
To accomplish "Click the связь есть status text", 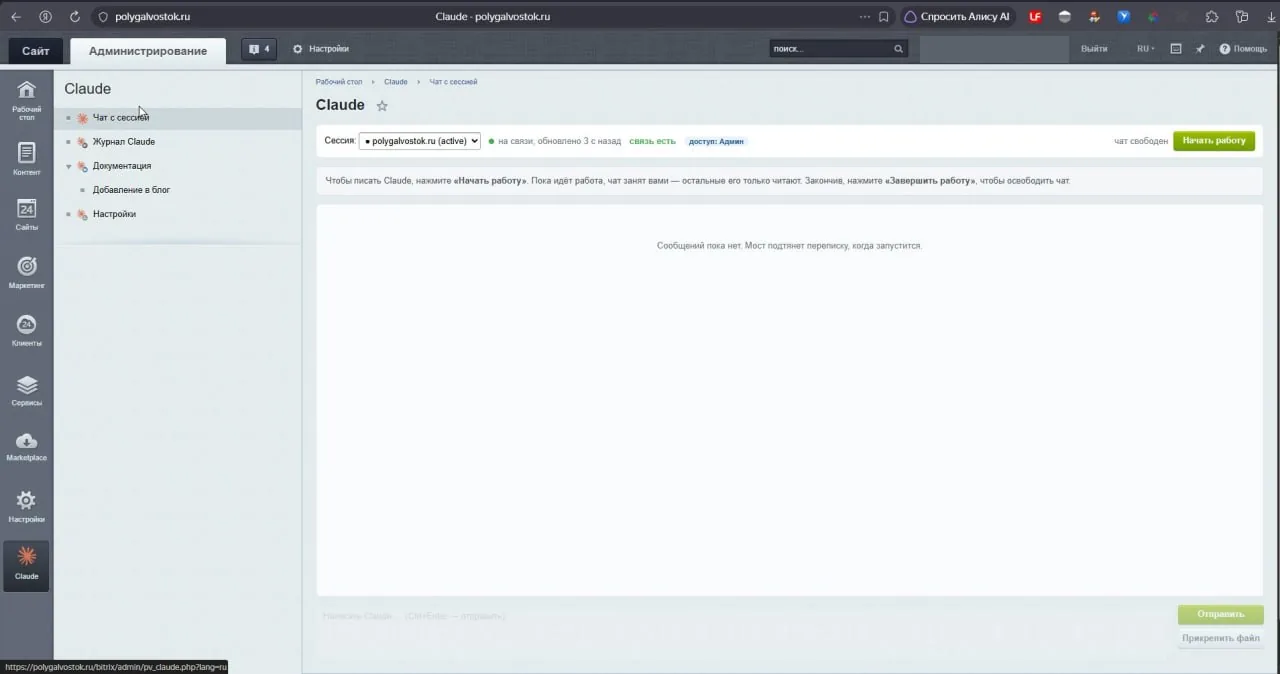I will pyautogui.click(x=652, y=142).
